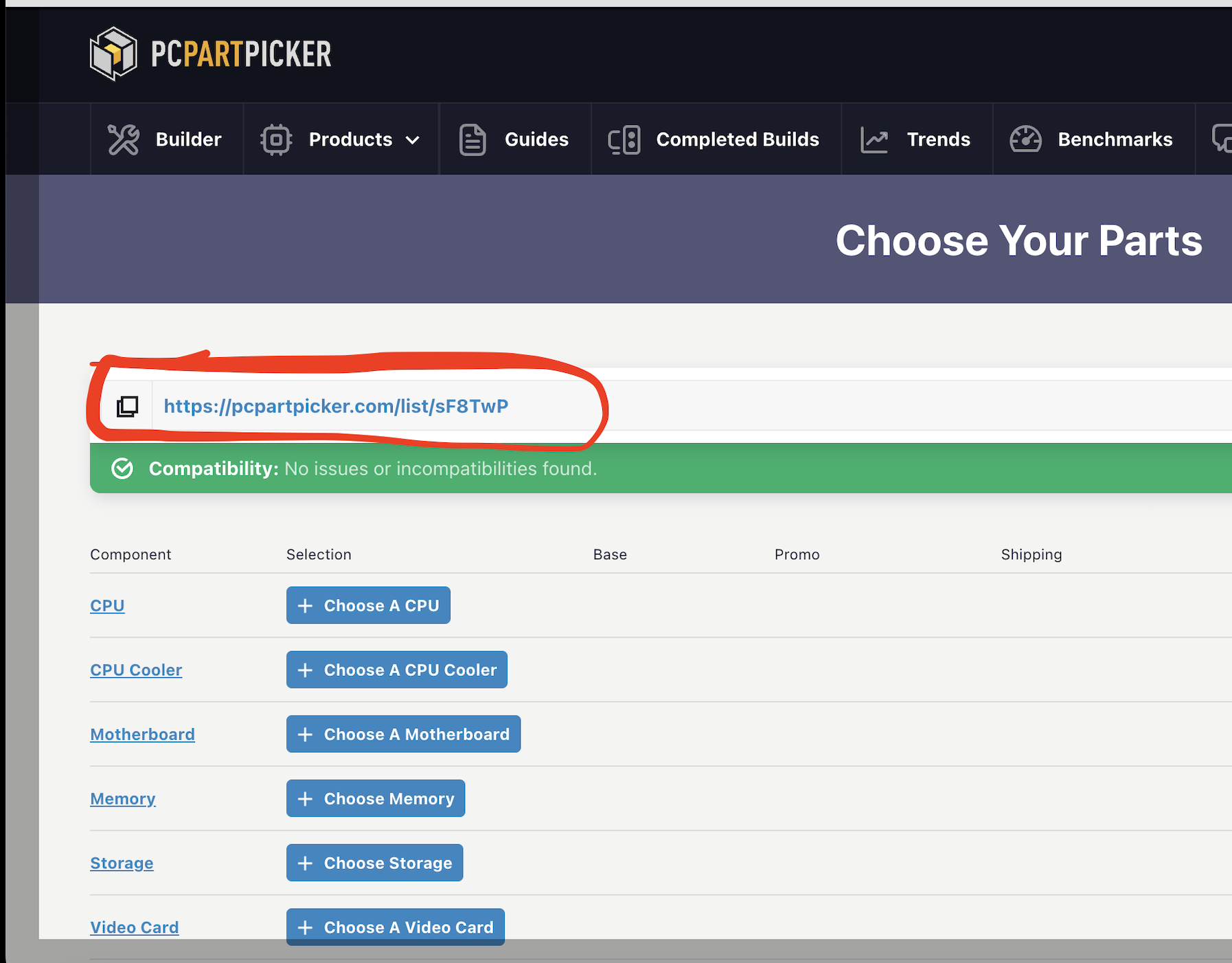This screenshot has width=1232, height=963.
Task: Click Choose A CPU button
Action: 368,605
